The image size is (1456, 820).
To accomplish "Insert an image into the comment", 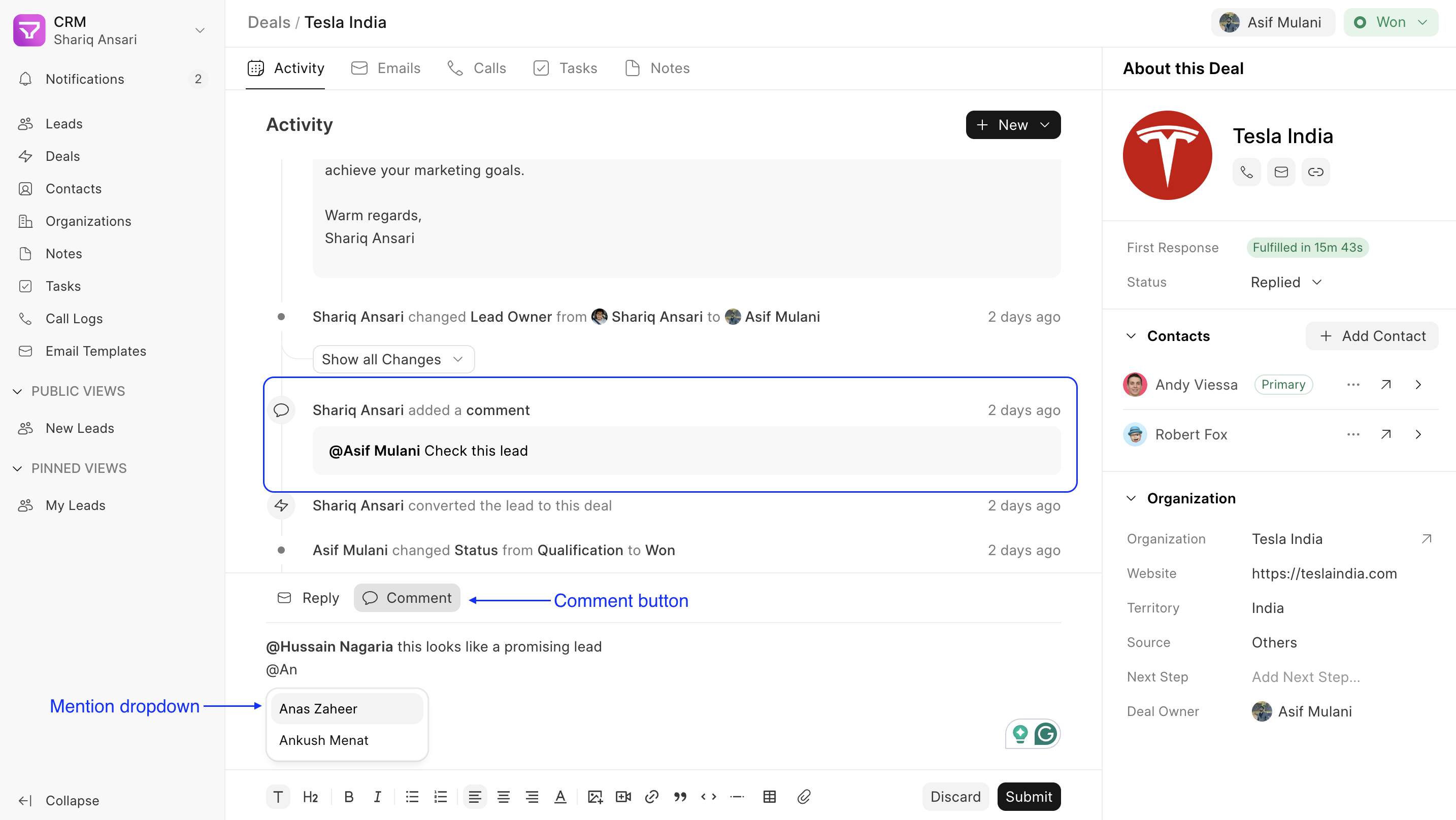I will pos(594,796).
